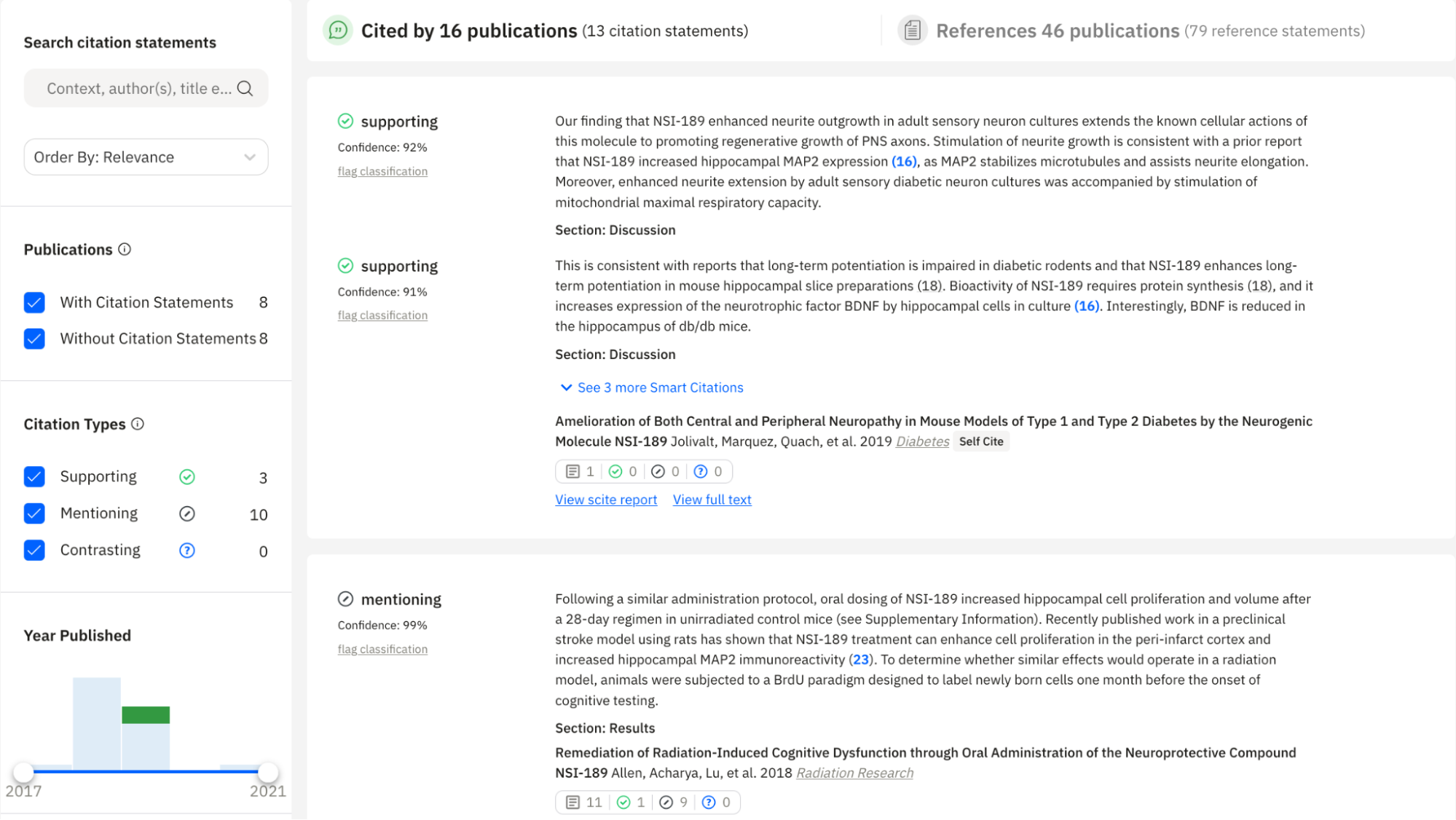This screenshot has width=1456, height=820.
Task: Click the green supporting check icon
Action: click(x=187, y=477)
